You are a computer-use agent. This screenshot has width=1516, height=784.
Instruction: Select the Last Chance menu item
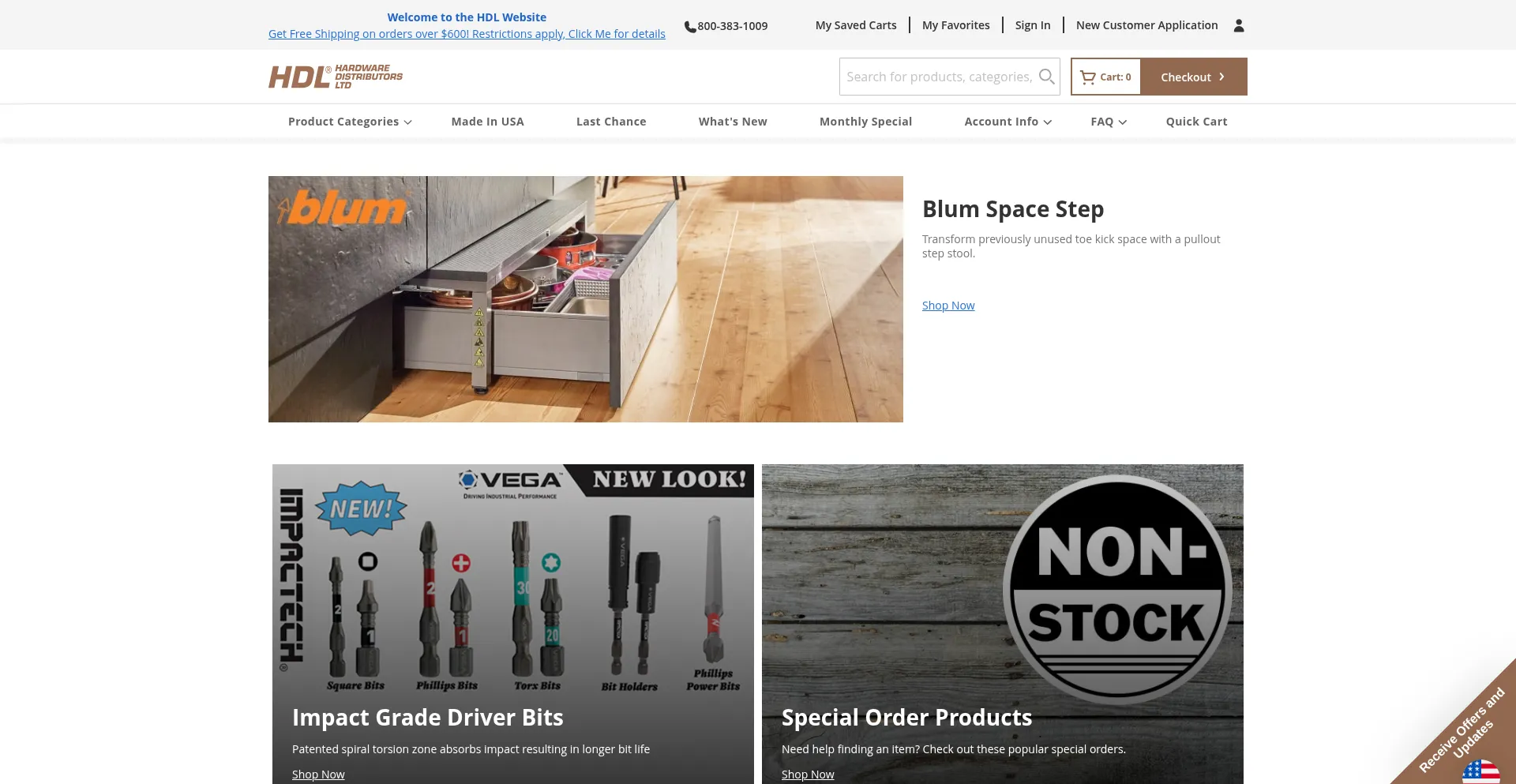point(611,122)
